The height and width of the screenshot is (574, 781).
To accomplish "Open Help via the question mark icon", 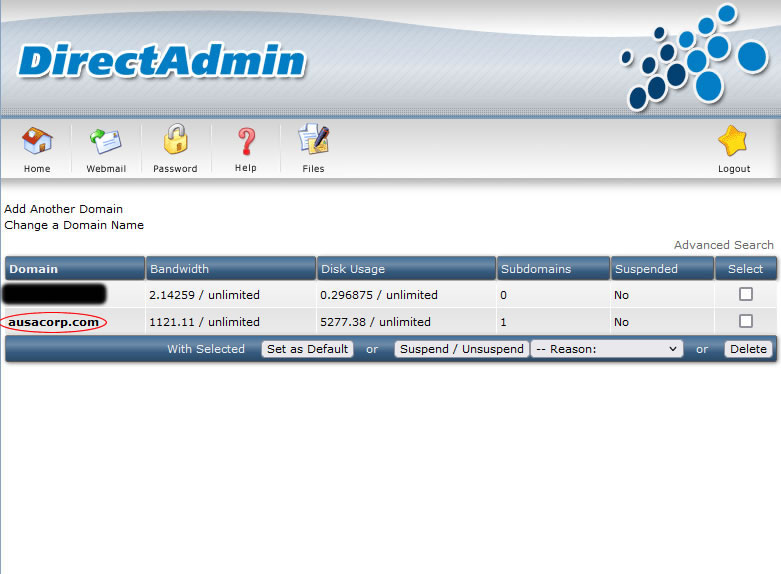I will pyautogui.click(x=245, y=141).
